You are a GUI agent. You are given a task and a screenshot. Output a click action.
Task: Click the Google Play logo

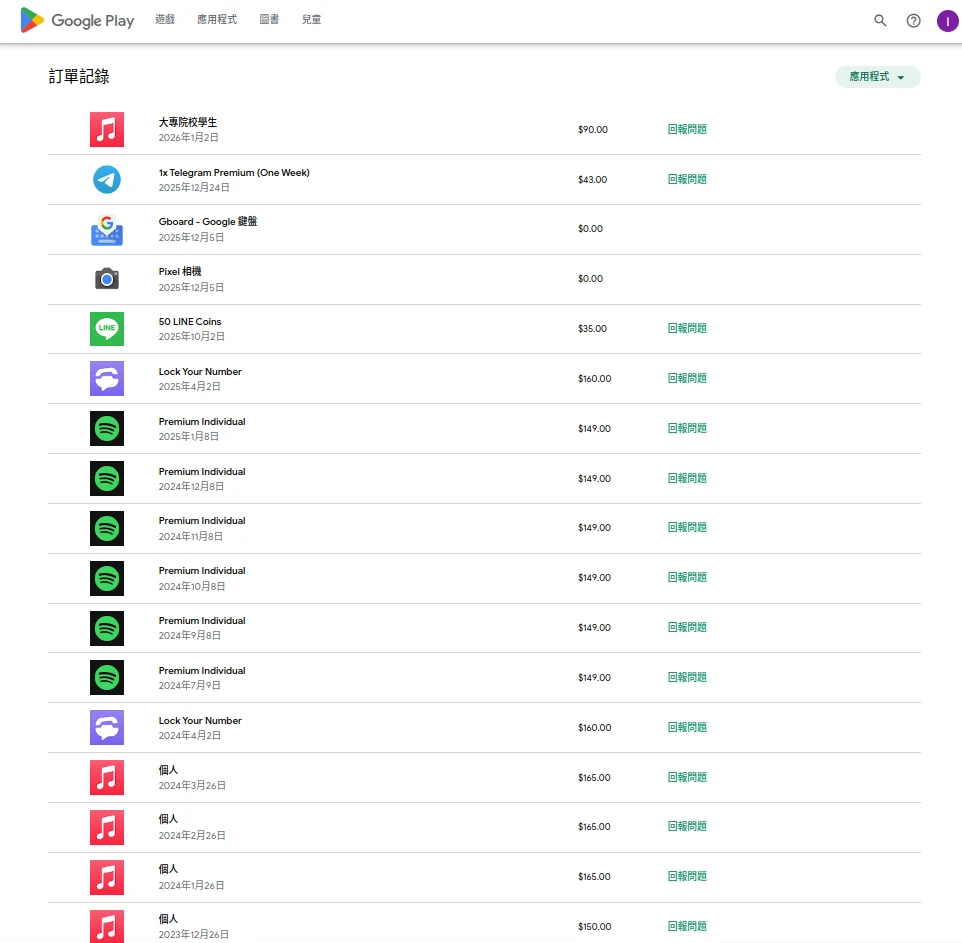[77, 20]
